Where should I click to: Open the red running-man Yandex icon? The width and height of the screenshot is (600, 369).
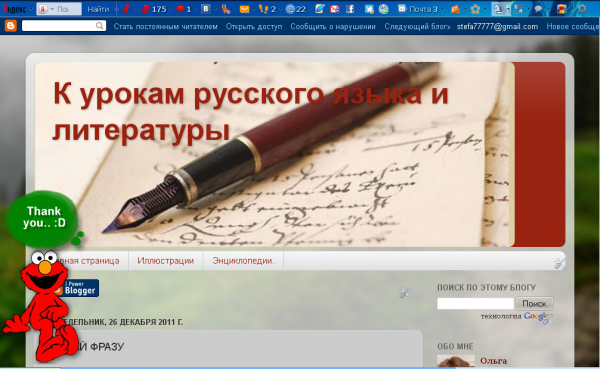coord(126,9)
